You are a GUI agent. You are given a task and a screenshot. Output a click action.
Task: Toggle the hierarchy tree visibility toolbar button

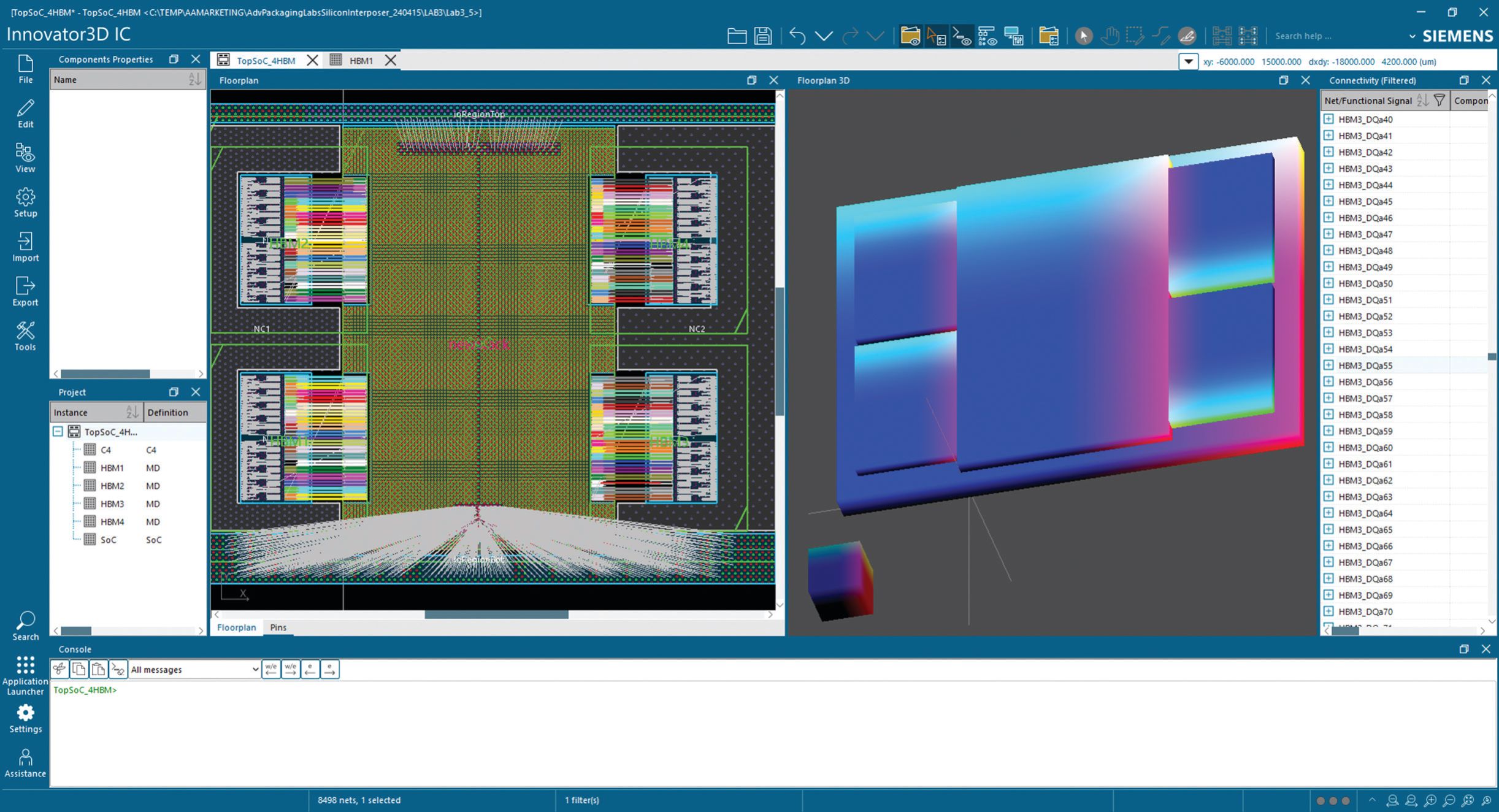click(987, 36)
